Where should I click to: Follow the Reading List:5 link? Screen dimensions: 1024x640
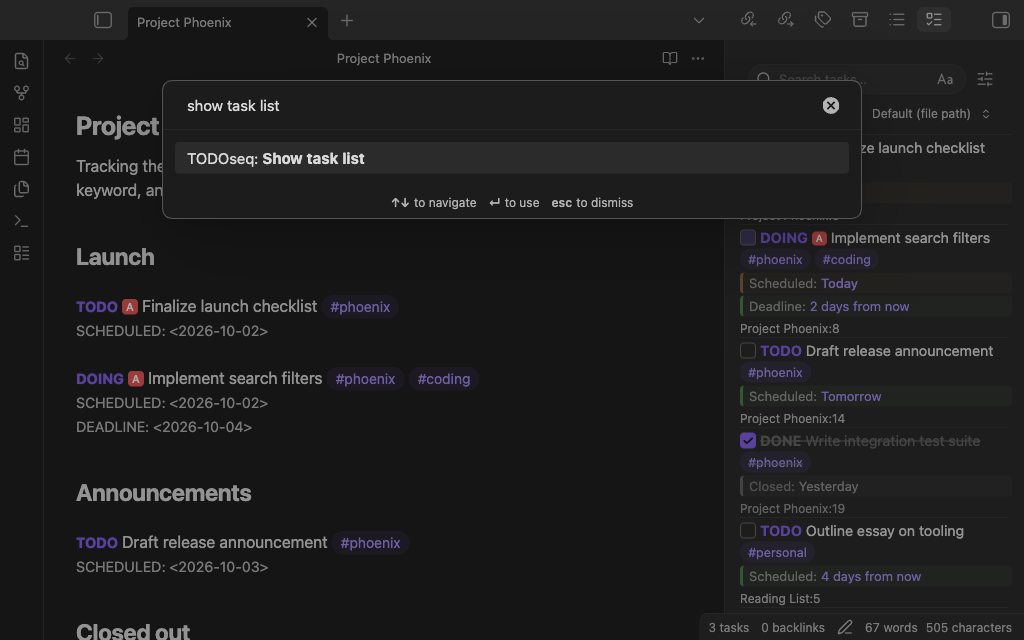click(x=780, y=599)
